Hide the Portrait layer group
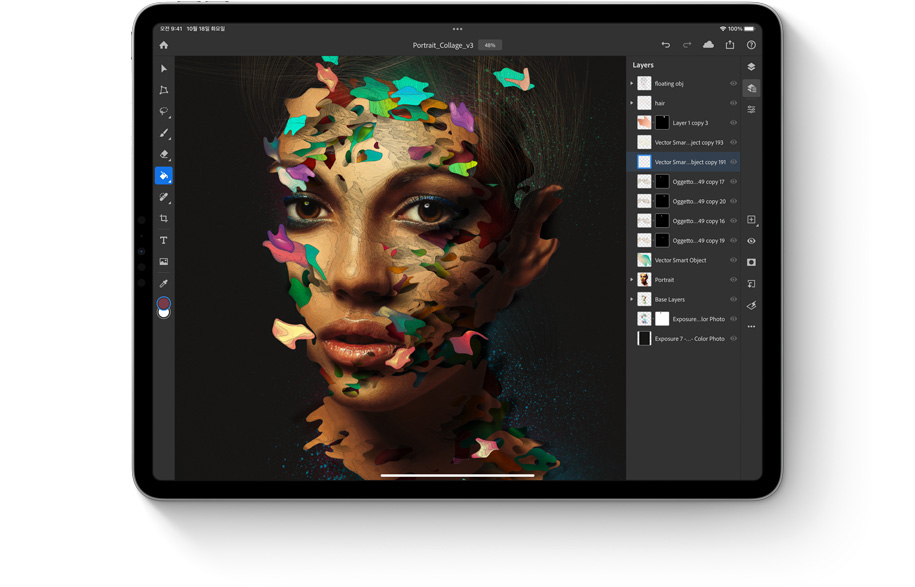 coord(734,279)
